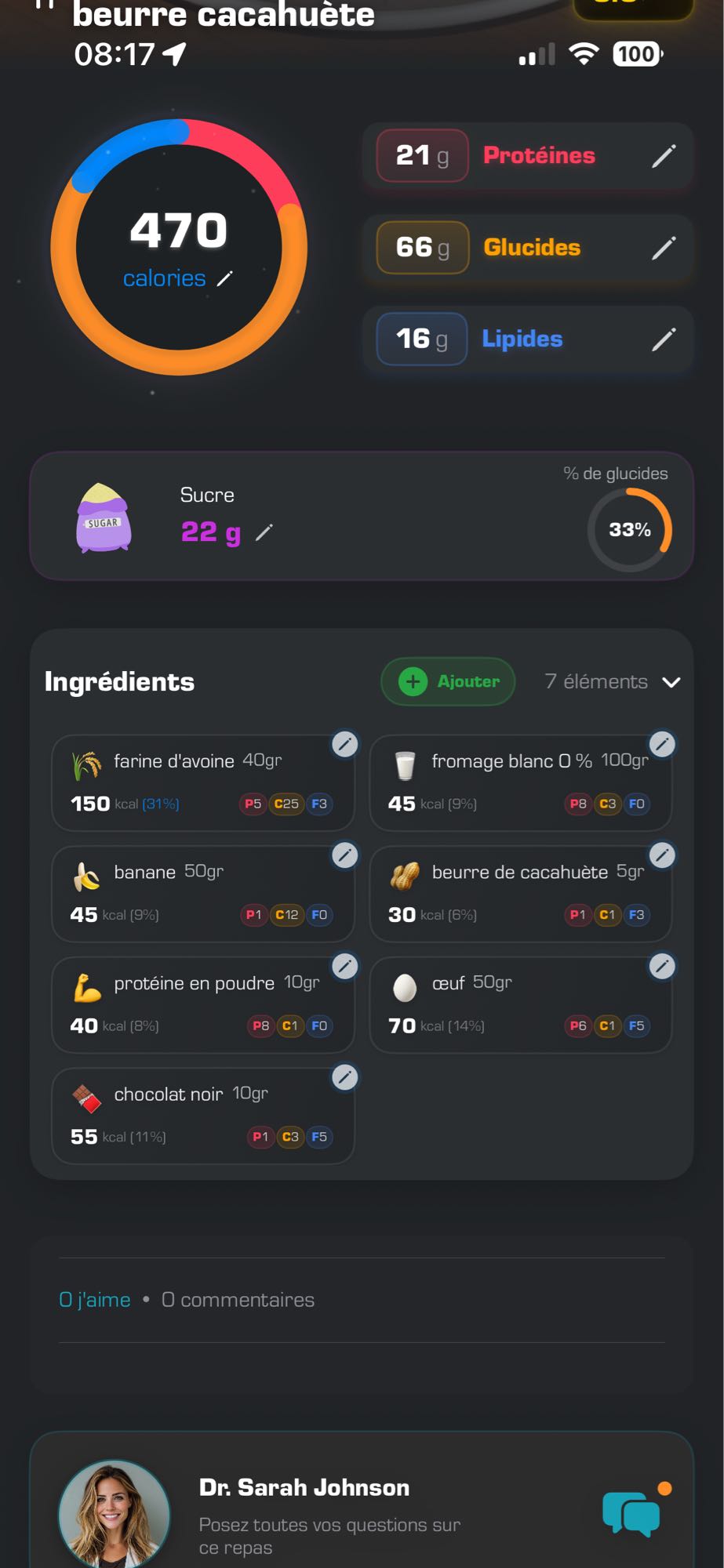Open chat with Dr. Sarah Johnson
The width and height of the screenshot is (724, 1568).
click(x=632, y=1512)
